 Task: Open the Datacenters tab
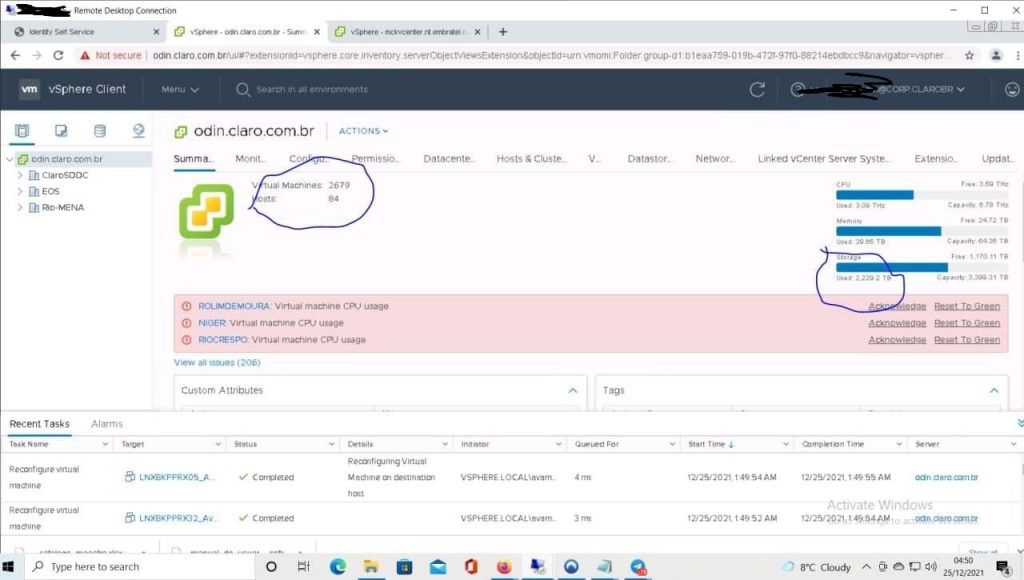pyautogui.click(x=449, y=159)
